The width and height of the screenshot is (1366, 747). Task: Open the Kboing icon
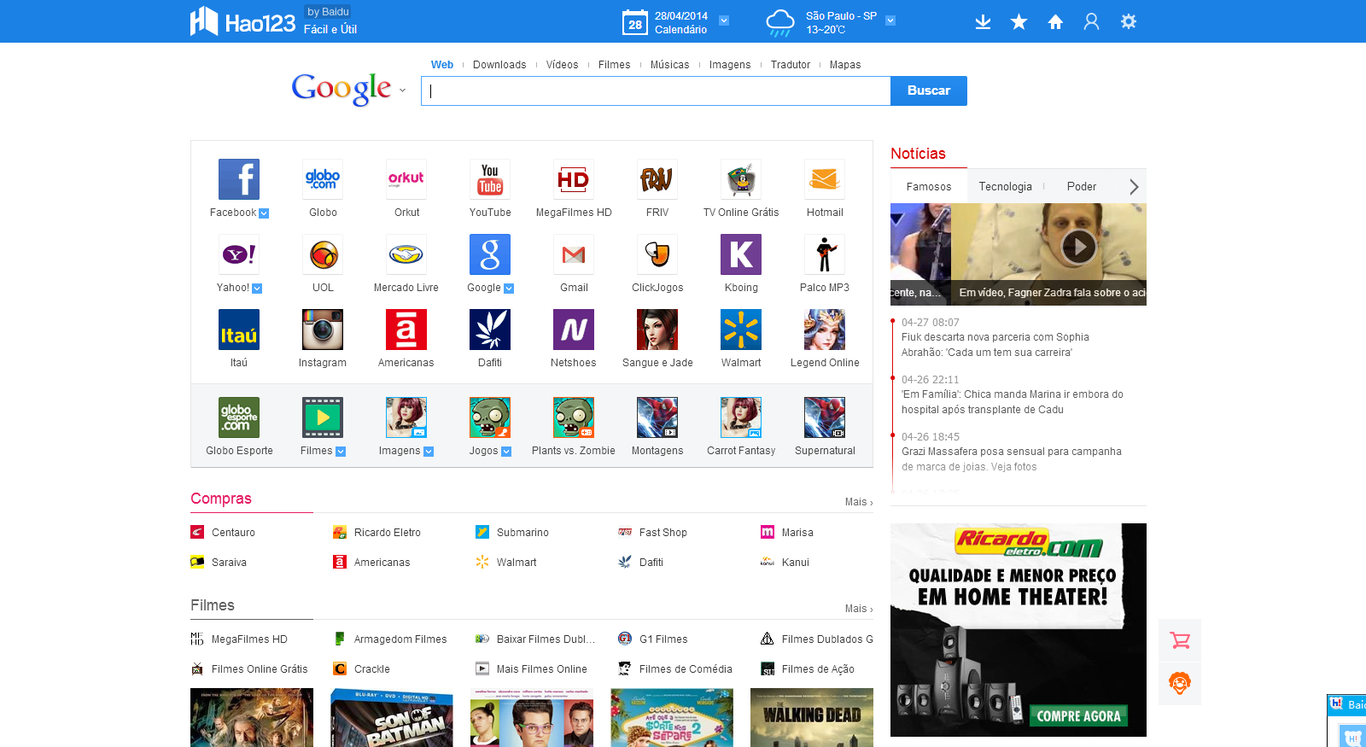click(741, 254)
